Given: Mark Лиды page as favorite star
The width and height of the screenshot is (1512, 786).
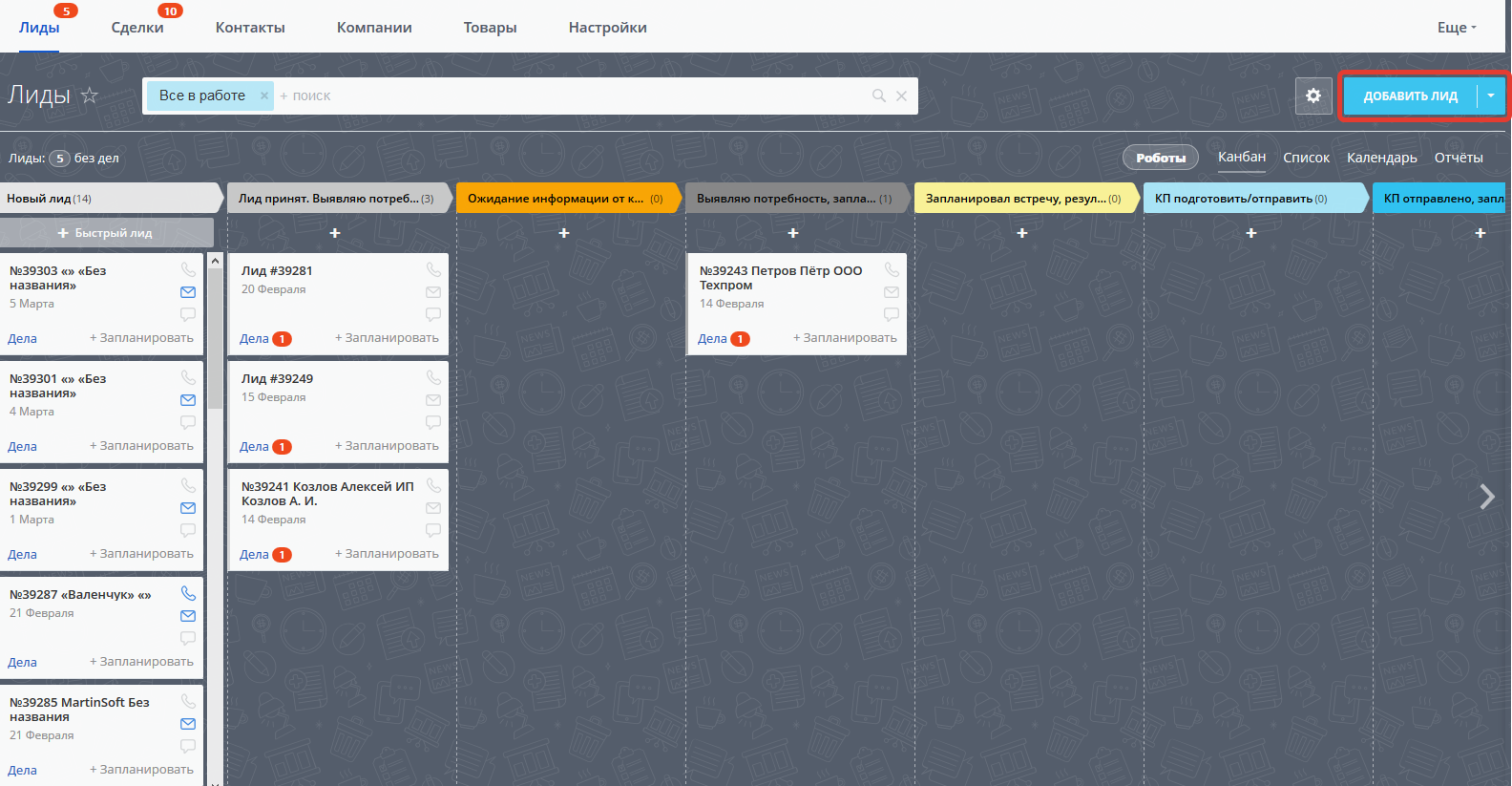Looking at the screenshot, I should [x=90, y=96].
